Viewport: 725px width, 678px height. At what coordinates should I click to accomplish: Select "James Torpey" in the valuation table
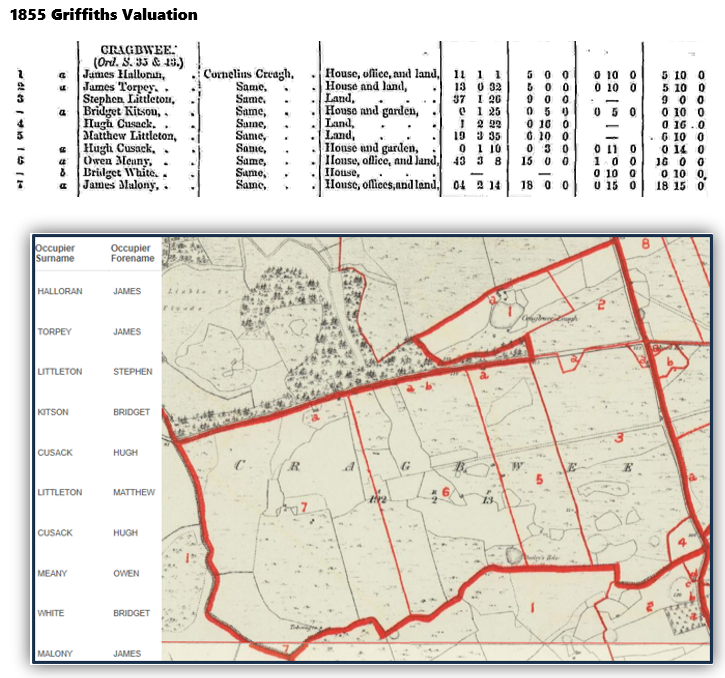pyautogui.click(x=118, y=86)
